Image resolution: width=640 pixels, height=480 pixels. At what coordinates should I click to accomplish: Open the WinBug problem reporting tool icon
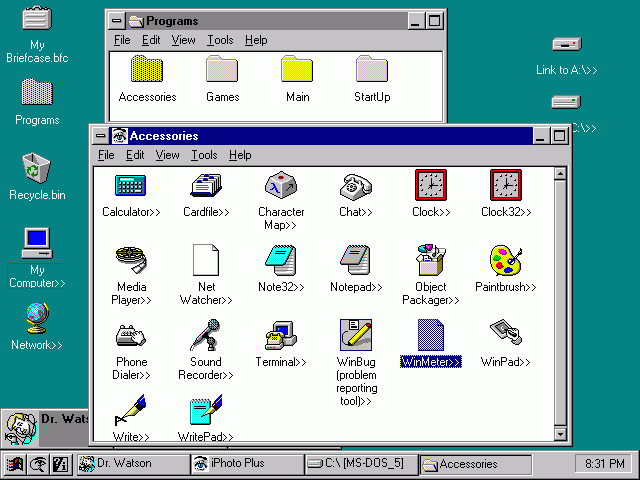click(x=356, y=335)
